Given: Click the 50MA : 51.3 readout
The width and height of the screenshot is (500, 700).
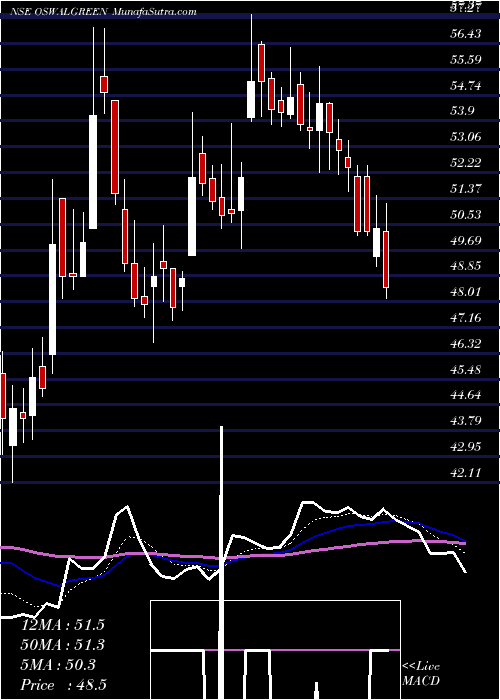Looking at the screenshot, I should [x=63, y=645].
